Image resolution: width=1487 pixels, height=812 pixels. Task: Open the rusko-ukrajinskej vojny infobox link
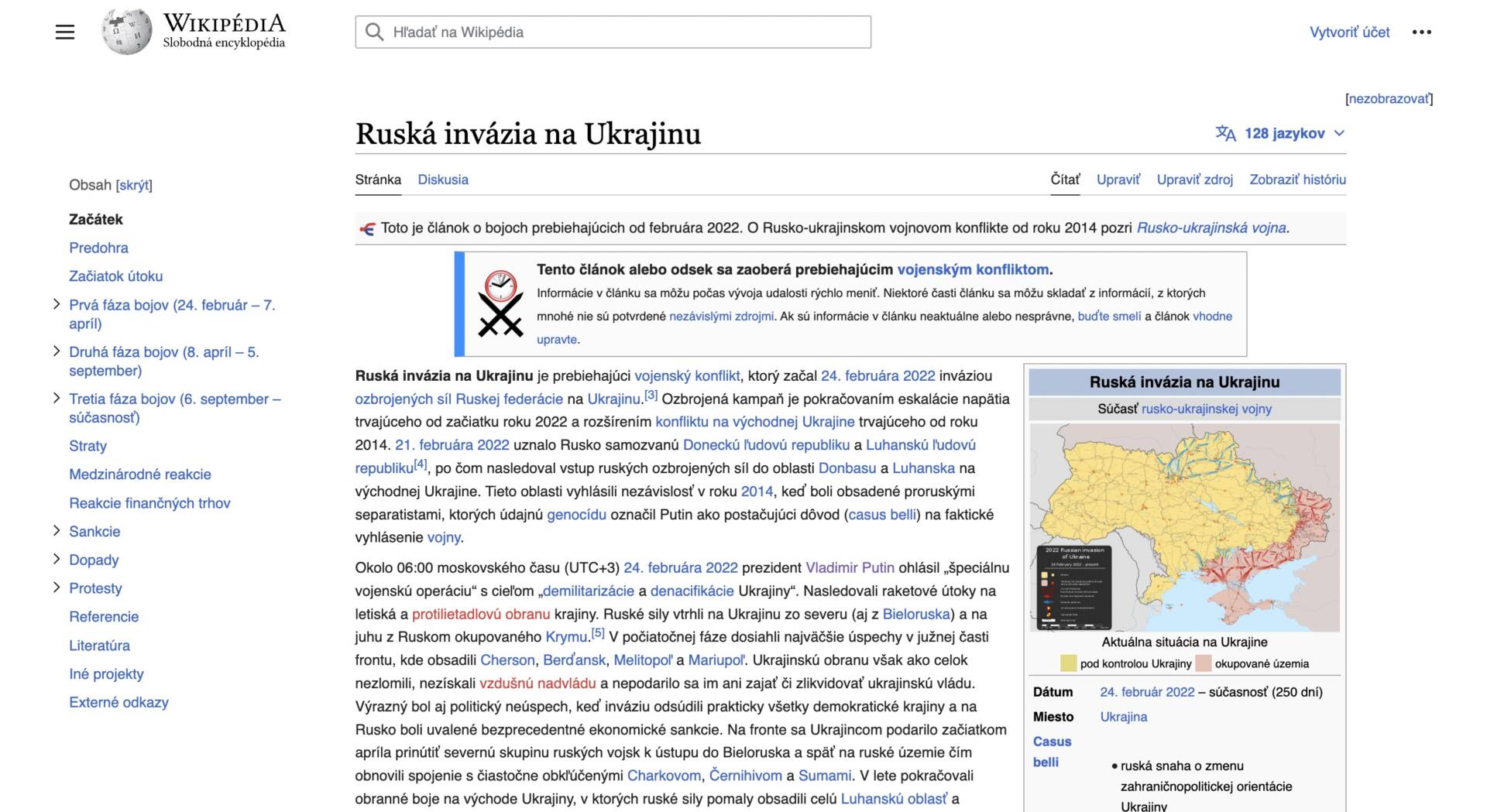pyautogui.click(x=1207, y=409)
